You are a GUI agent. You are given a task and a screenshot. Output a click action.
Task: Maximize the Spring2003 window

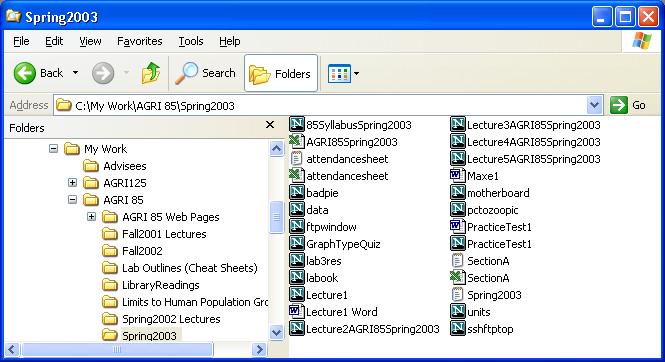pos(625,17)
